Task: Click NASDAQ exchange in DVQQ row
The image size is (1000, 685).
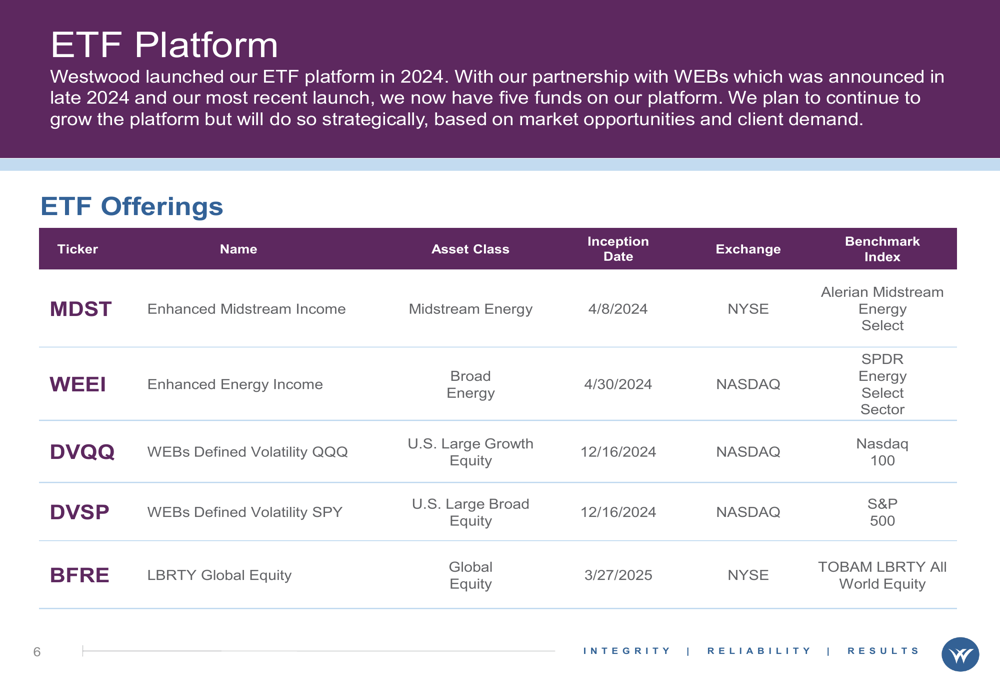Action: coord(748,452)
